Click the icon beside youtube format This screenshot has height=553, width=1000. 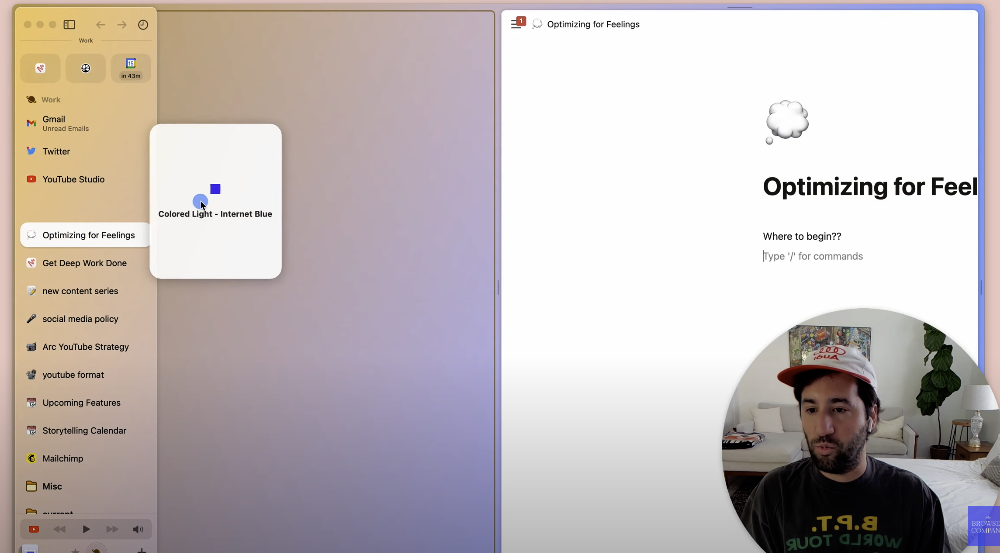[31, 375]
